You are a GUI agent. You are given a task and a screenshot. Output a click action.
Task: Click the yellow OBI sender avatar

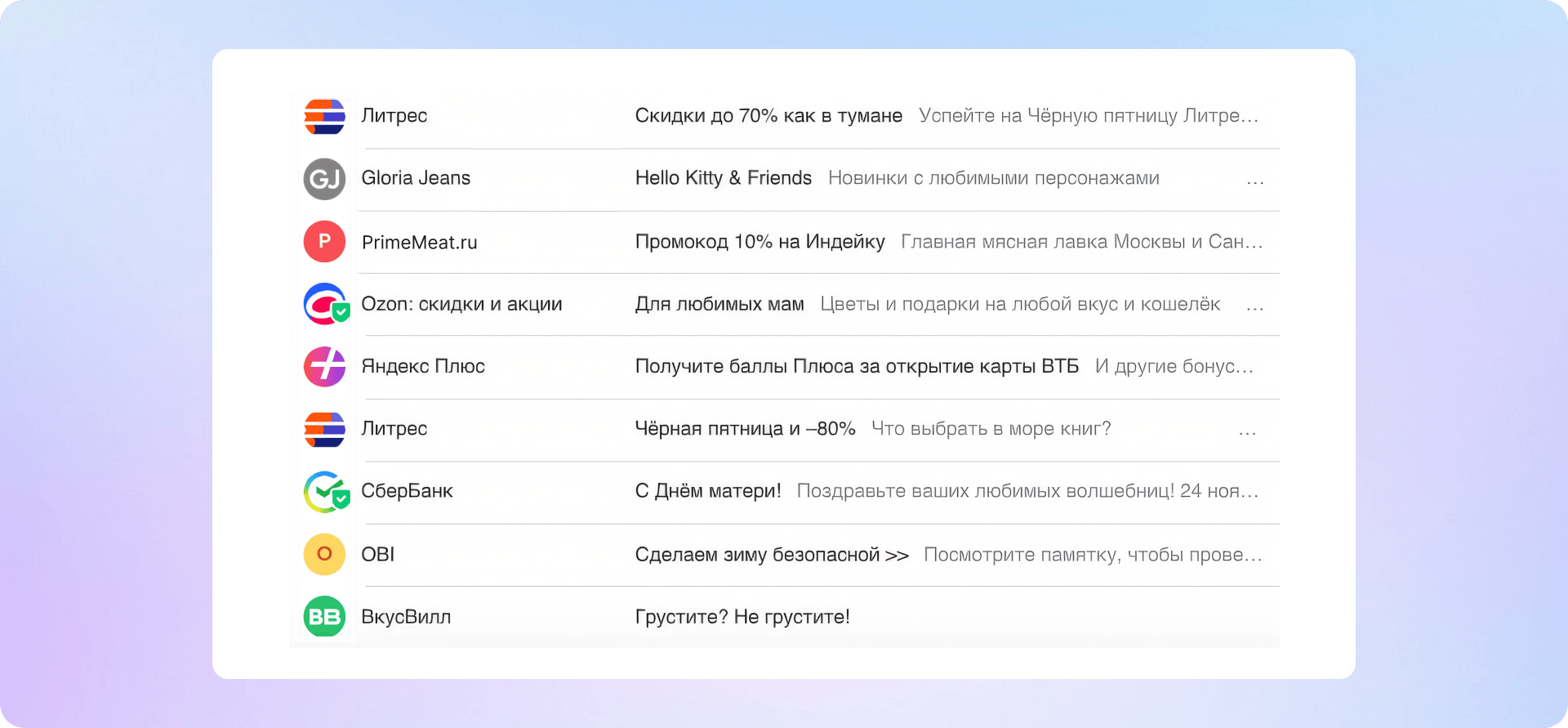pos(324,554)
